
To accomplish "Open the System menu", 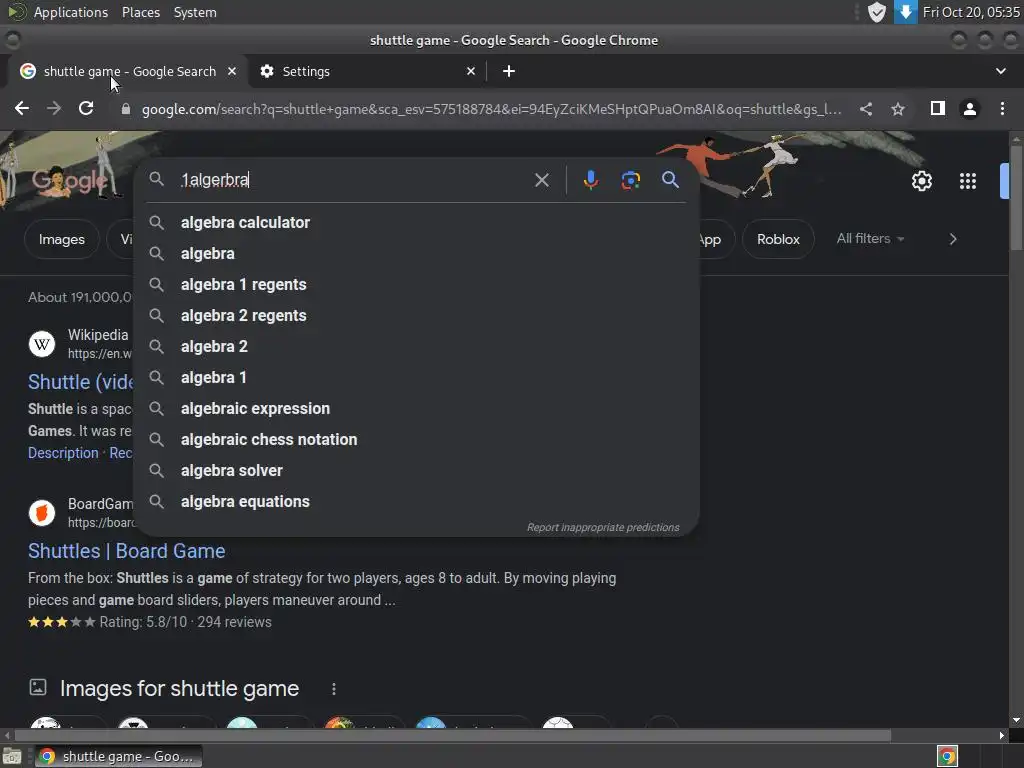I will tap(195, 12).
